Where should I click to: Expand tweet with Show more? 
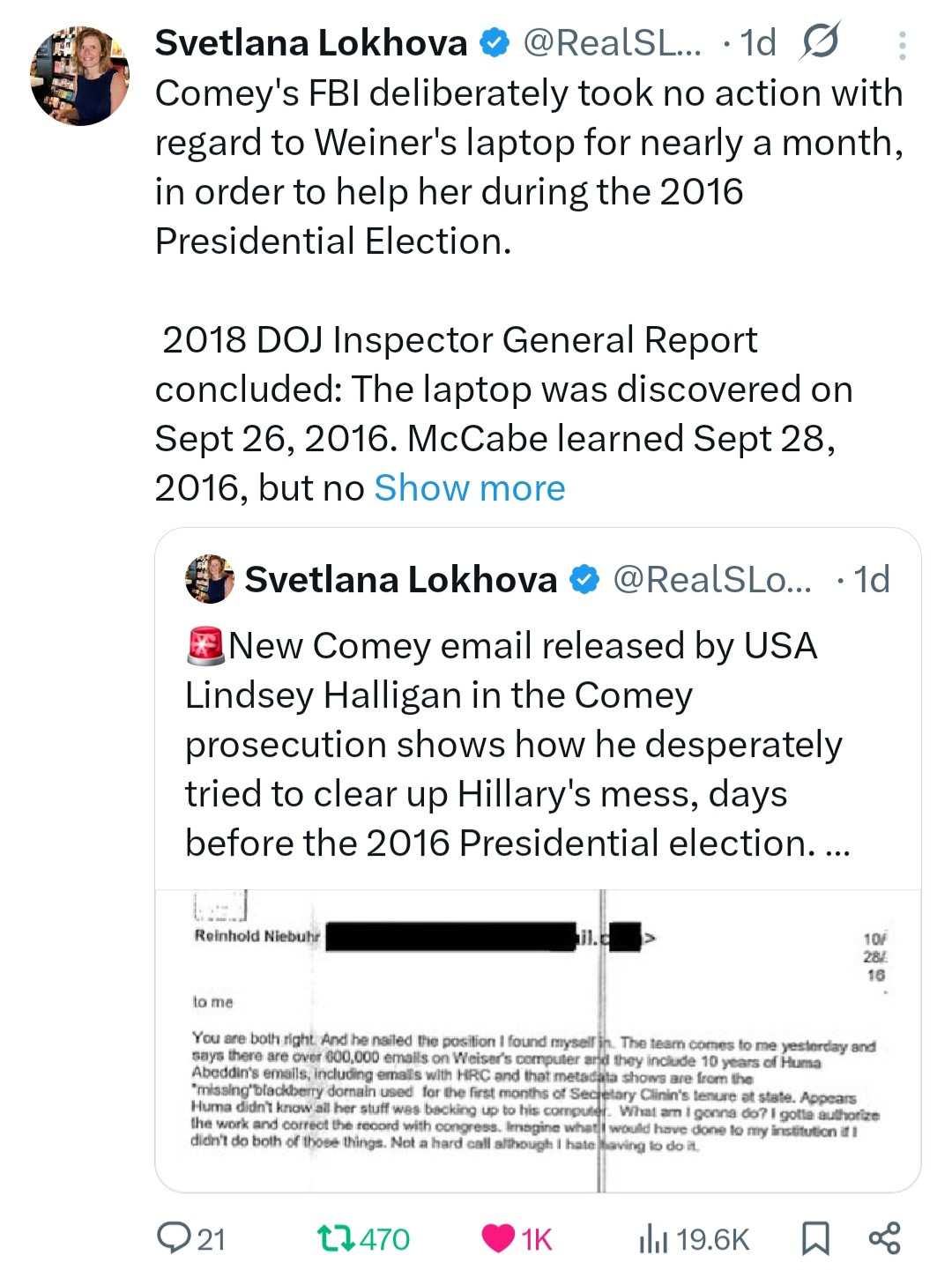[470, 488]
